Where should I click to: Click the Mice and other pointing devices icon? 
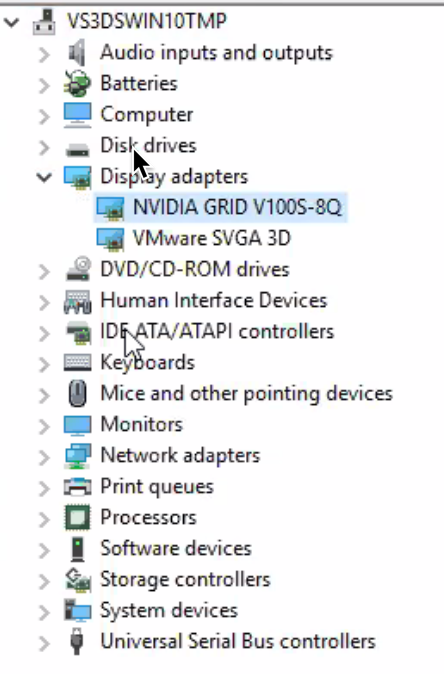(77, 393)
